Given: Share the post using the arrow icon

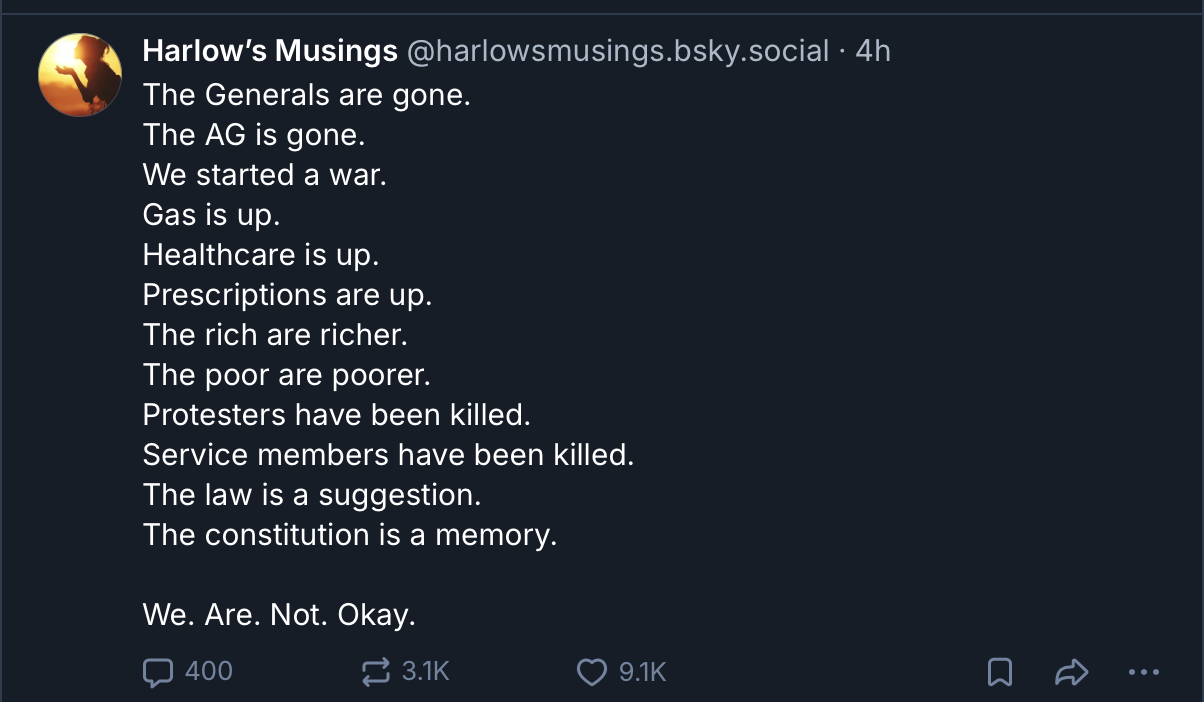Looking at the screenshot, I should pos(1071,673).
